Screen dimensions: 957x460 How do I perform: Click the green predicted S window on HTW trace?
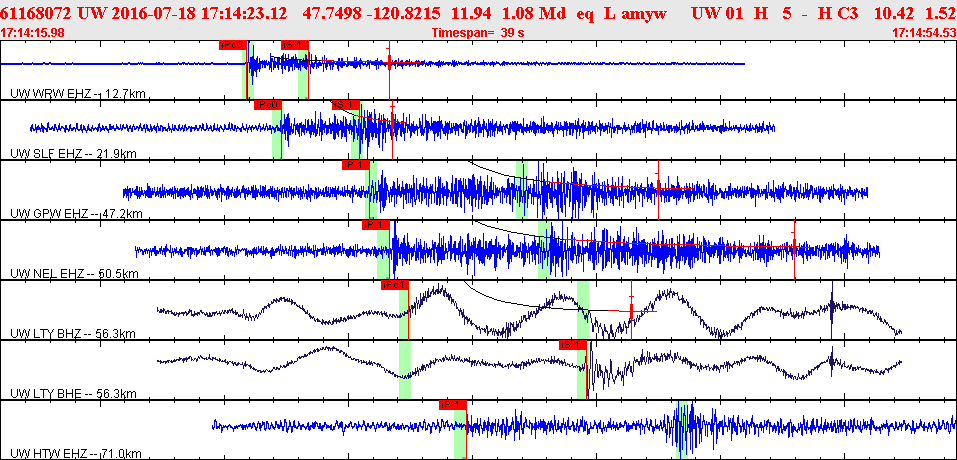point(683,429)
